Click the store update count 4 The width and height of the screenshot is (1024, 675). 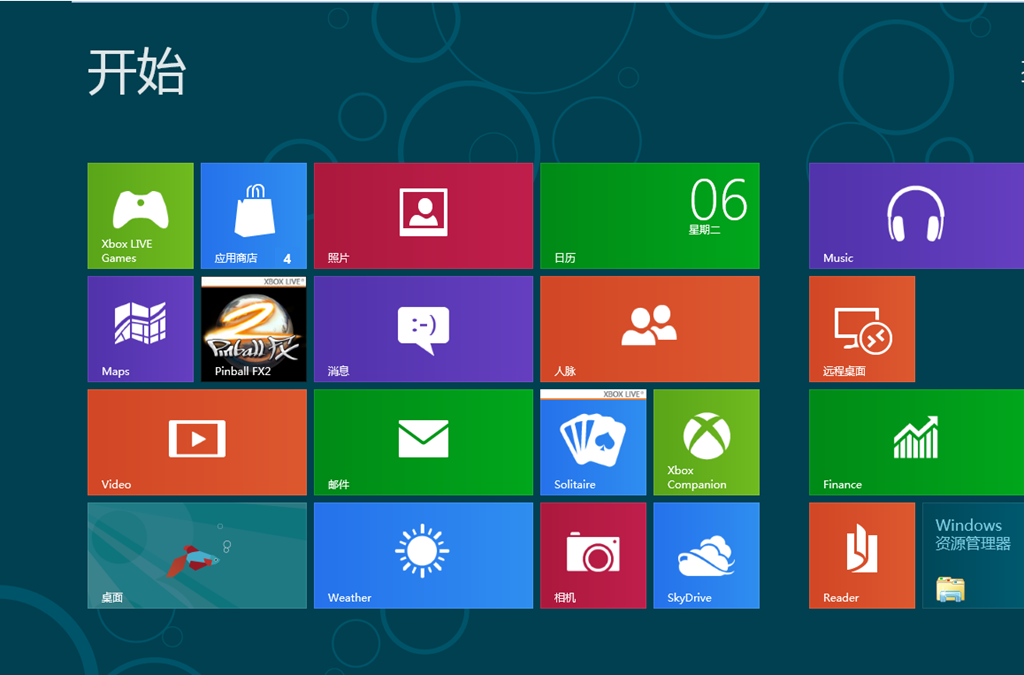(287, 259)
